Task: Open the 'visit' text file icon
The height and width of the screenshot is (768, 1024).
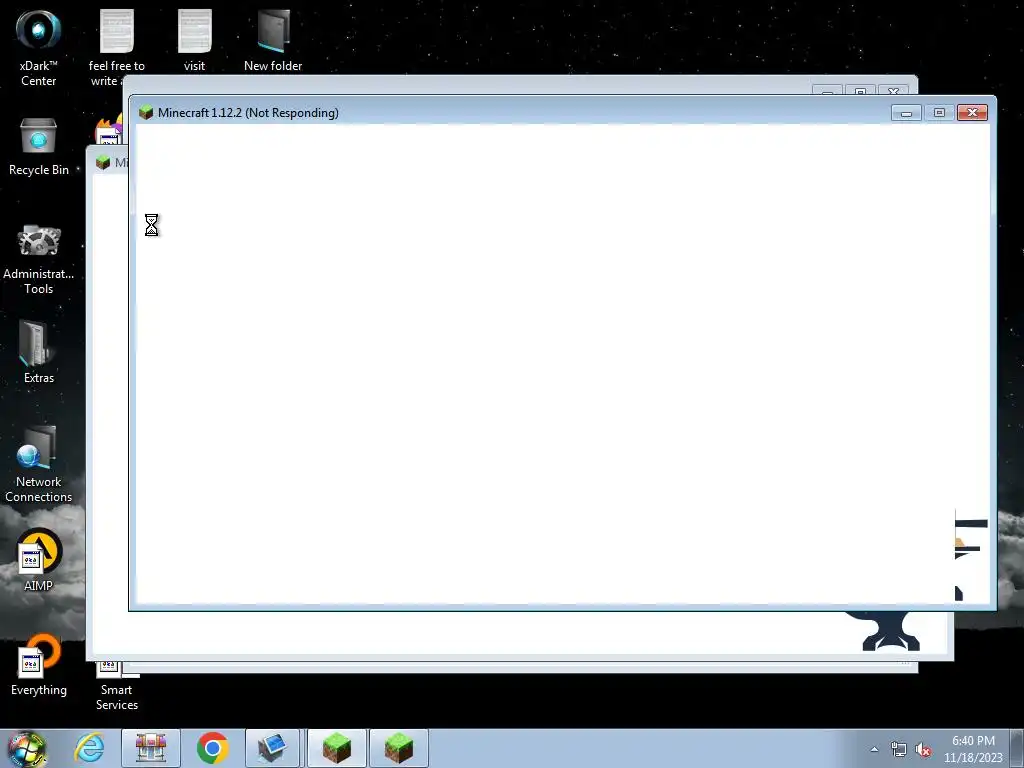Action: (194, 40)
